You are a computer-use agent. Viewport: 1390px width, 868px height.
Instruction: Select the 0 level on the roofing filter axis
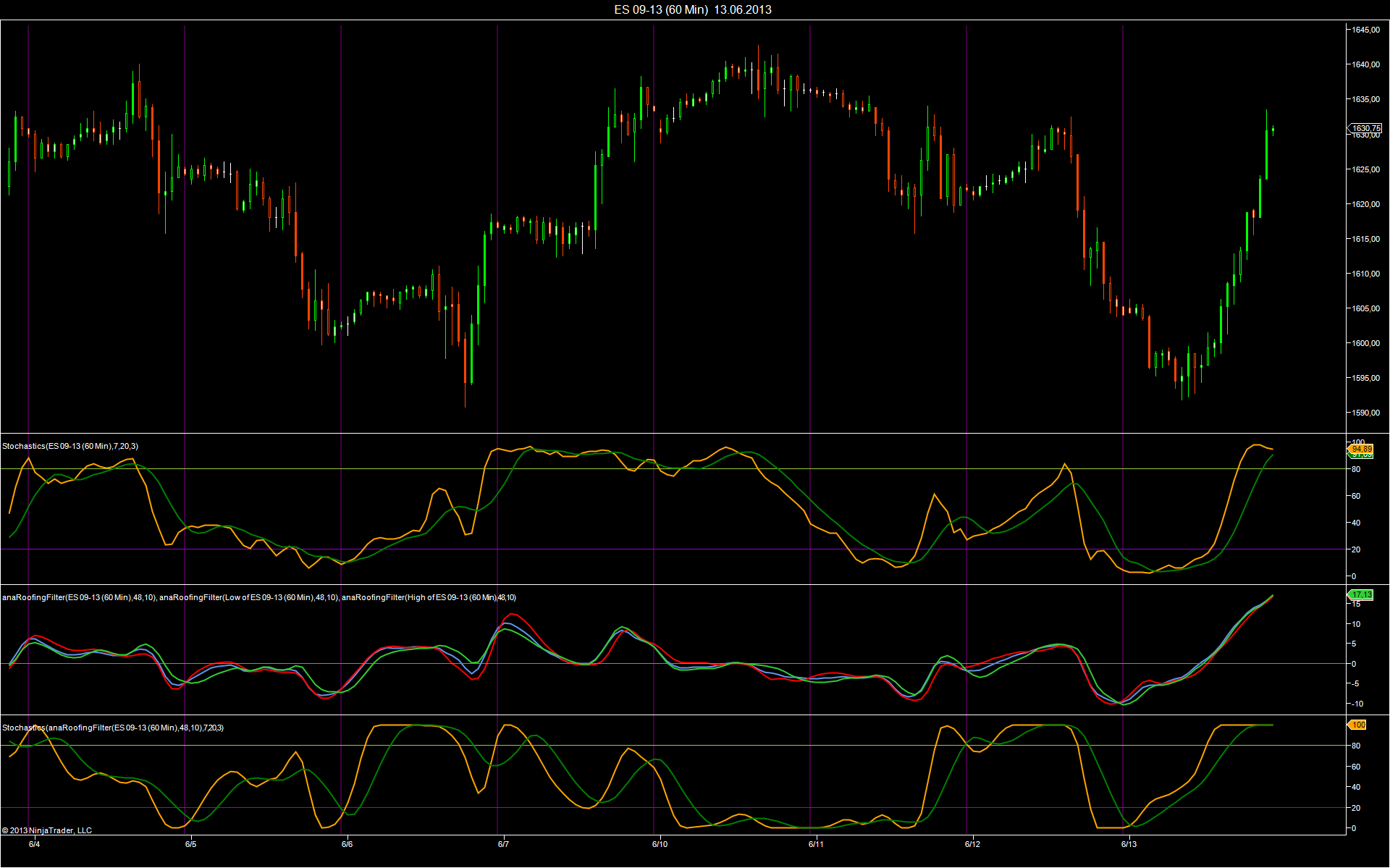click(1354, 664)
